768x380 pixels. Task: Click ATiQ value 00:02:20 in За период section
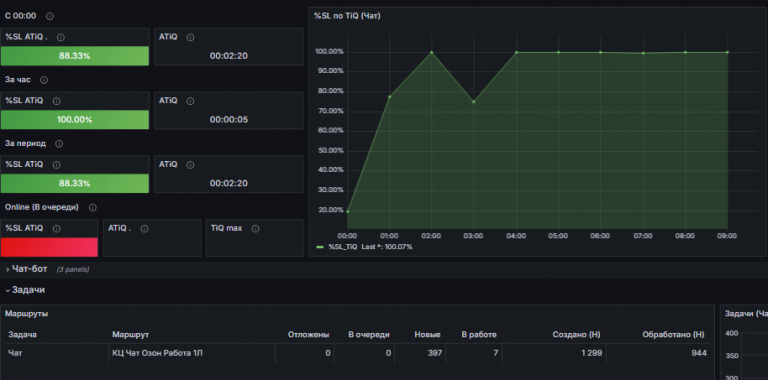pyautogui.click(x=229, y=183)
